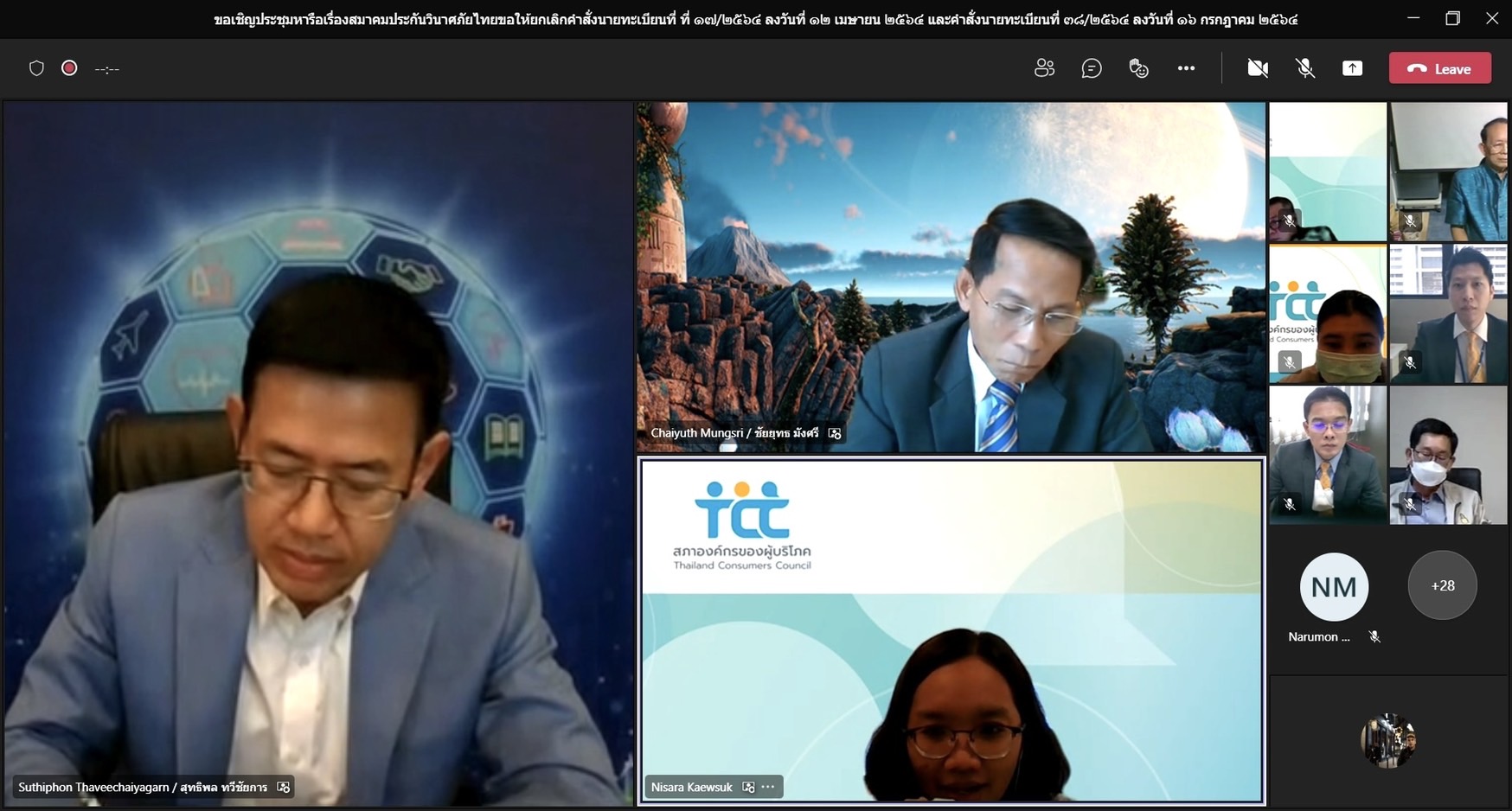Open the meeting chat
The image size is (1512, 811).
1092,68
